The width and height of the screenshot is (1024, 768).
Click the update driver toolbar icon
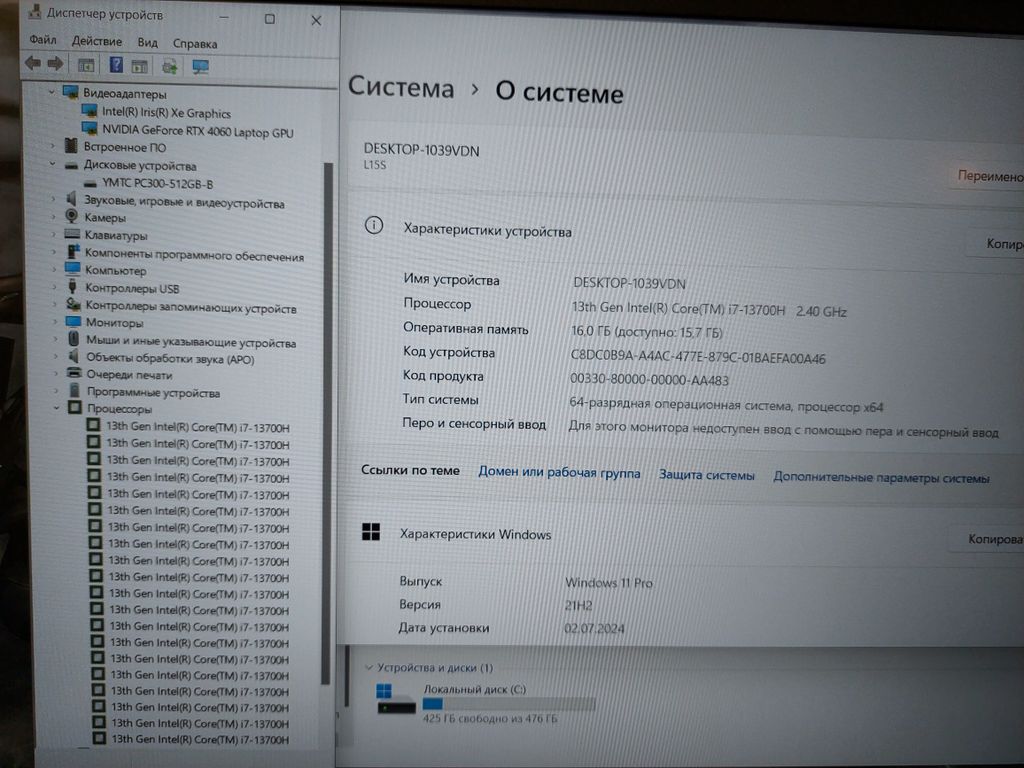pos(170,66)
